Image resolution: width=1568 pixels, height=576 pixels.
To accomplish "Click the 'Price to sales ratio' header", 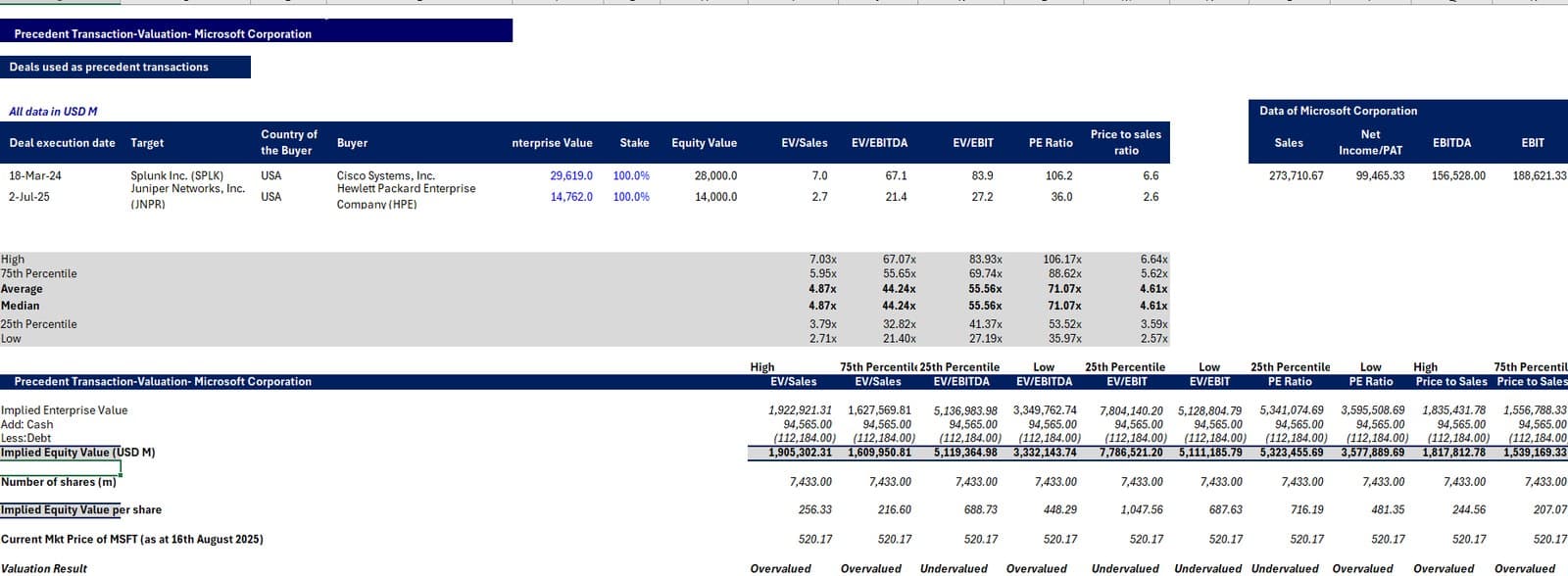I will [x=1125, y=142].
